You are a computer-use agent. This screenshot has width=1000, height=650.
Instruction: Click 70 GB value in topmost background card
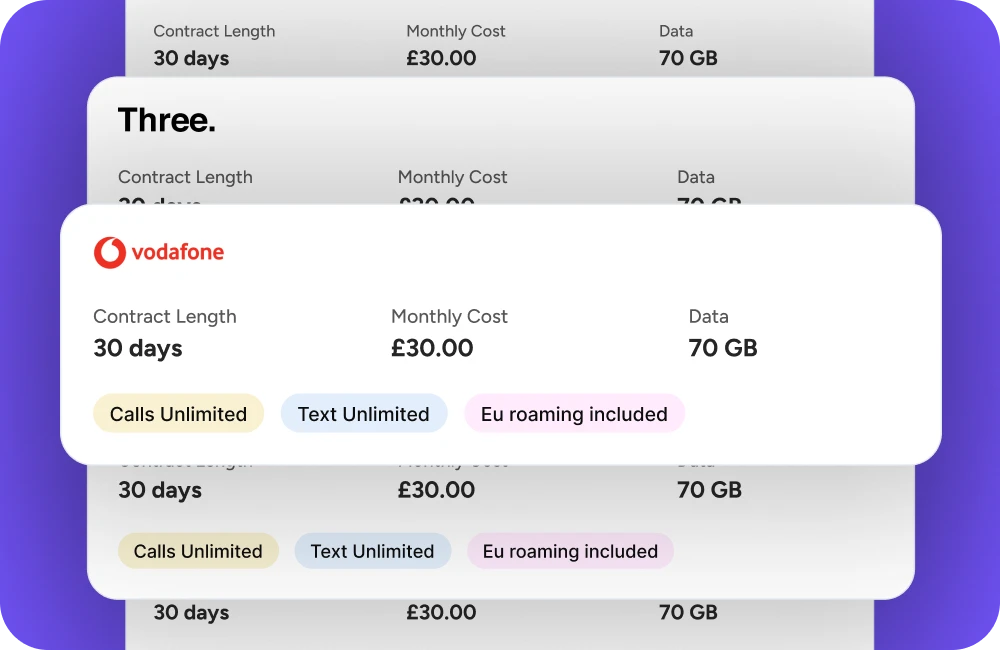click(x=688, y=58)
